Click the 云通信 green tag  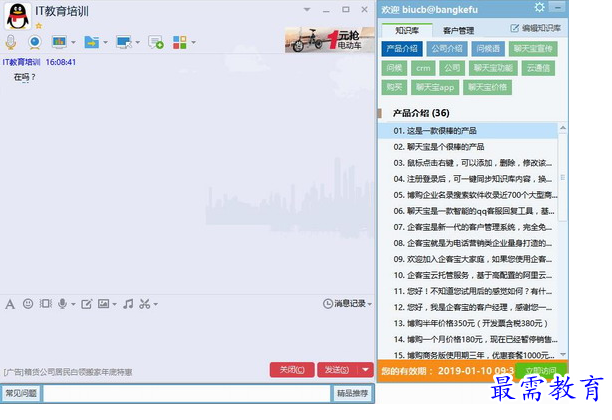pyautogui.click(x=538, y=68)
